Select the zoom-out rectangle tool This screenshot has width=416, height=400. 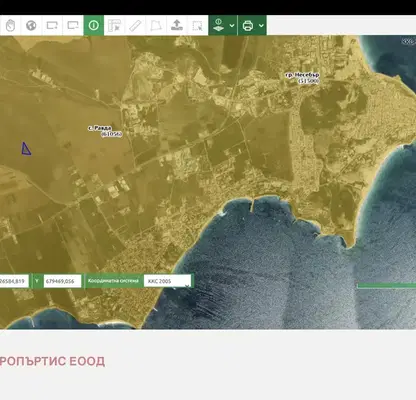[73, 25]
